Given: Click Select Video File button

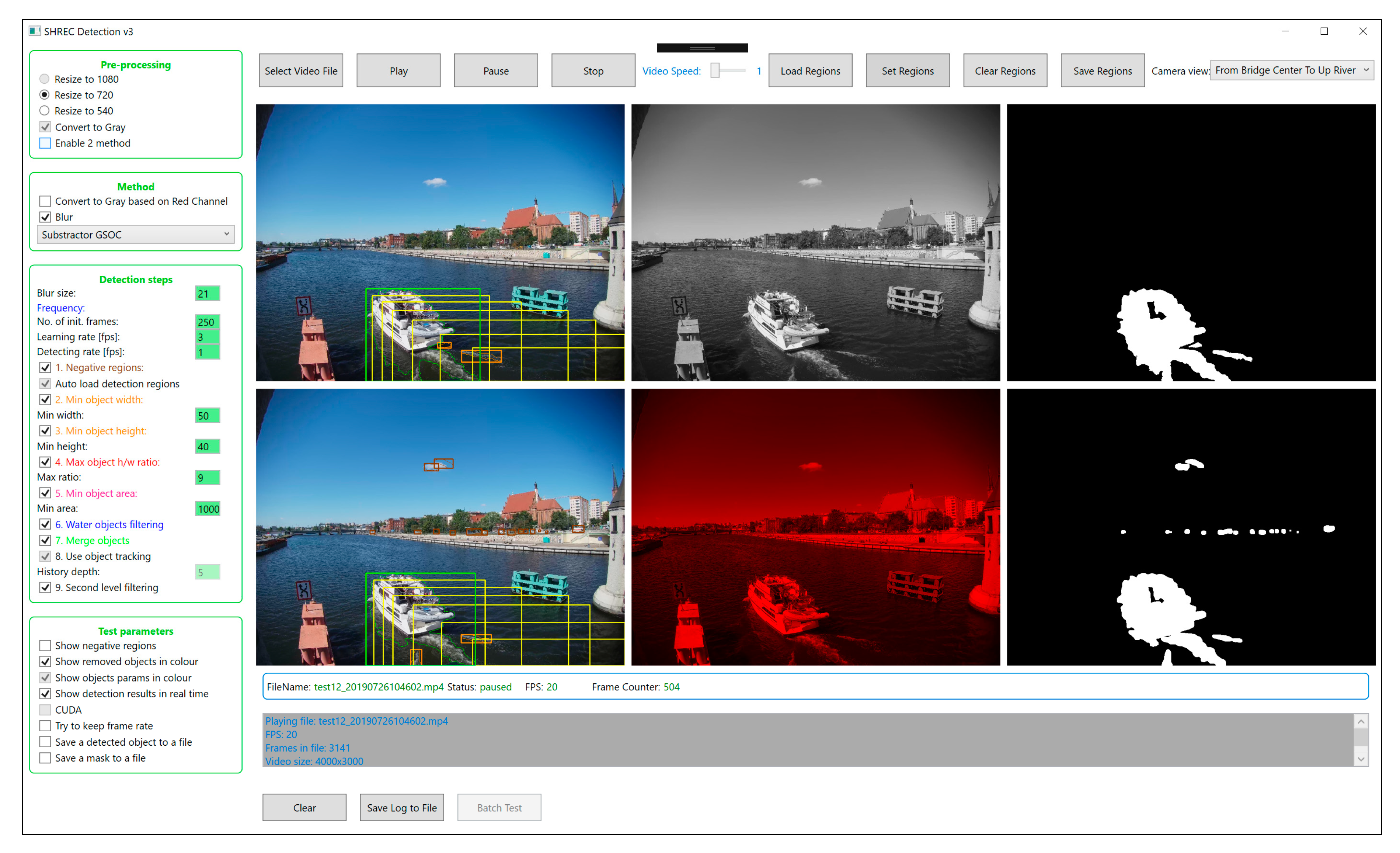Looking at the screenshot, I should (300, 71).
